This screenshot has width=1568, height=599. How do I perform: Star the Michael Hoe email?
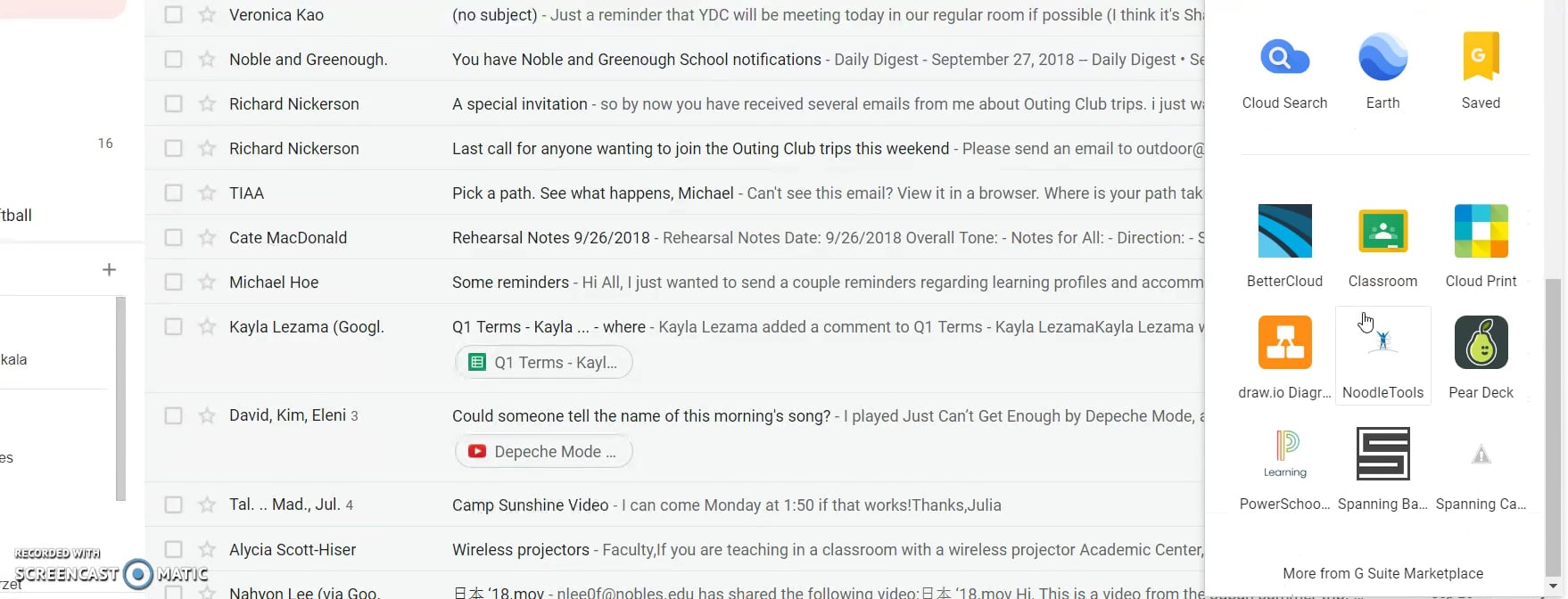[x=207, y=283]
